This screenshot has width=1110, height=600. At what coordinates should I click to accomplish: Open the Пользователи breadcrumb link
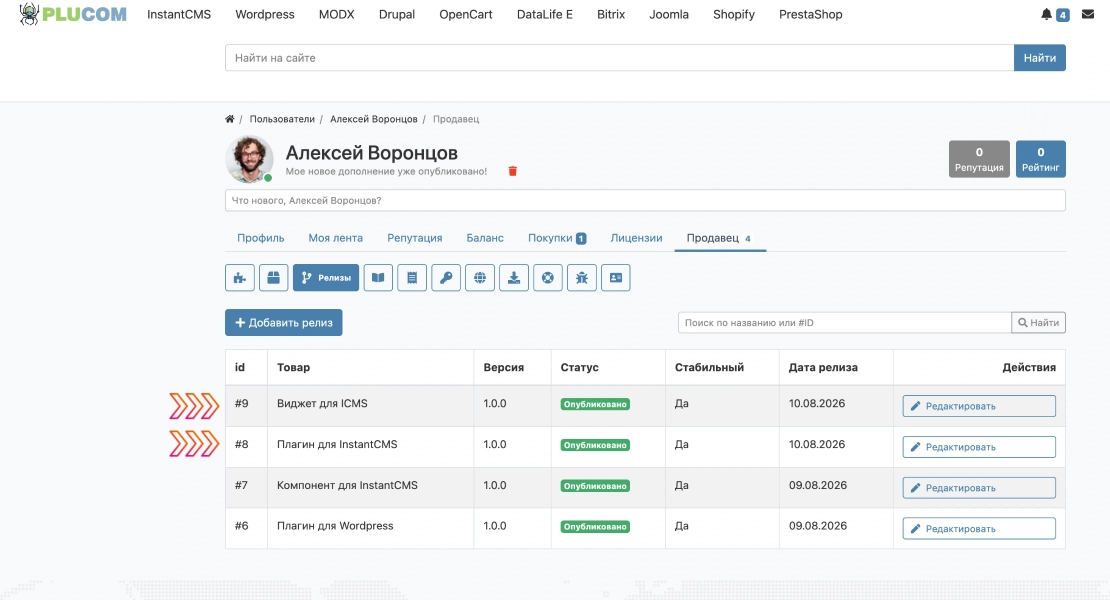click(x=282, y=119)
